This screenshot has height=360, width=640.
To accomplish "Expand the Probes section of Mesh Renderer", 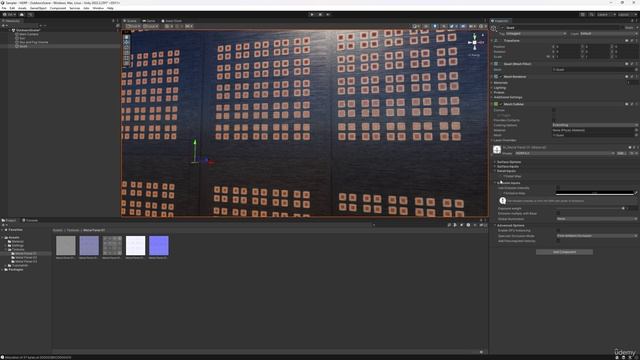I will click(498, 93).
